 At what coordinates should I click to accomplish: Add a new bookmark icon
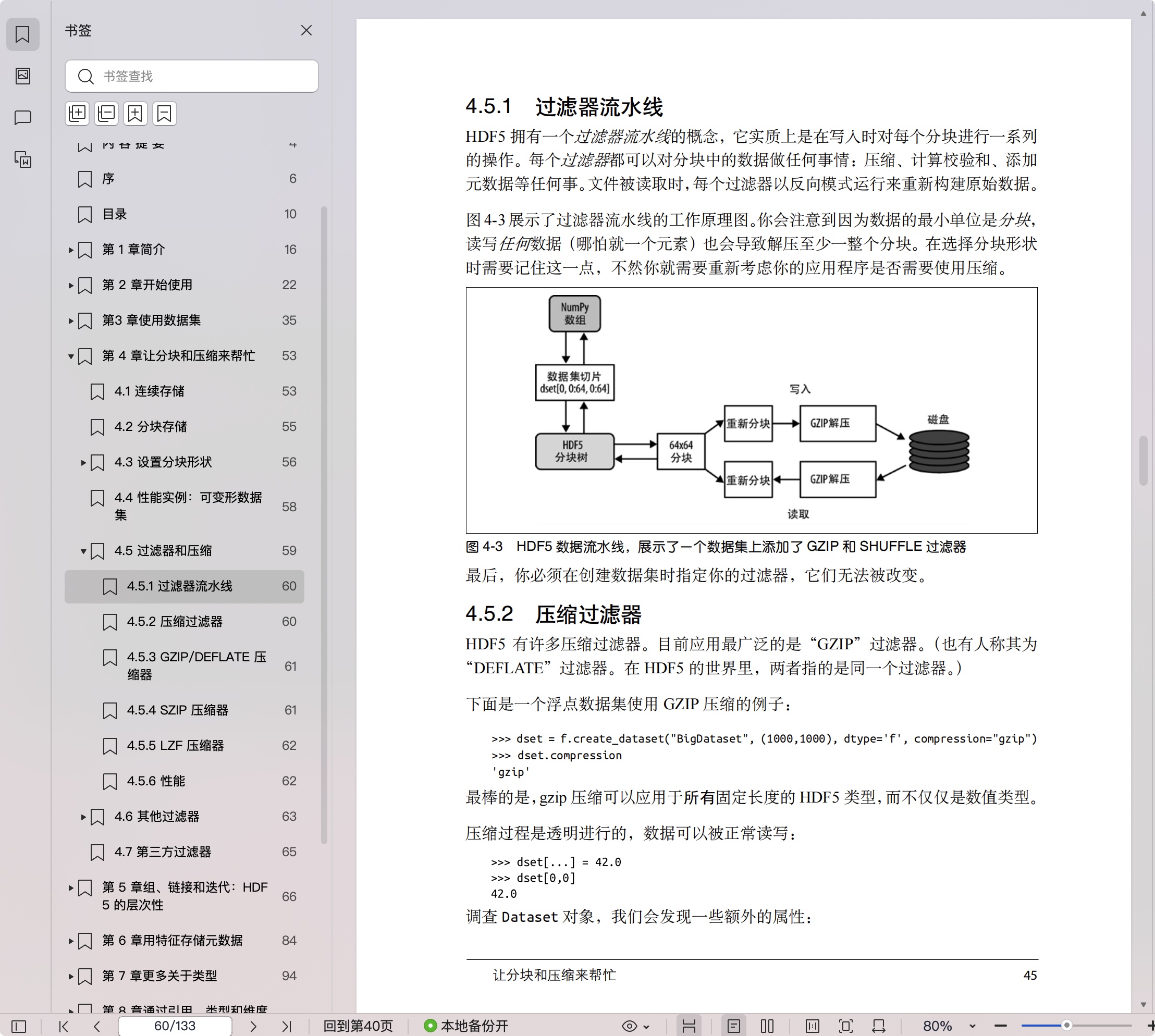coord(135,113)
